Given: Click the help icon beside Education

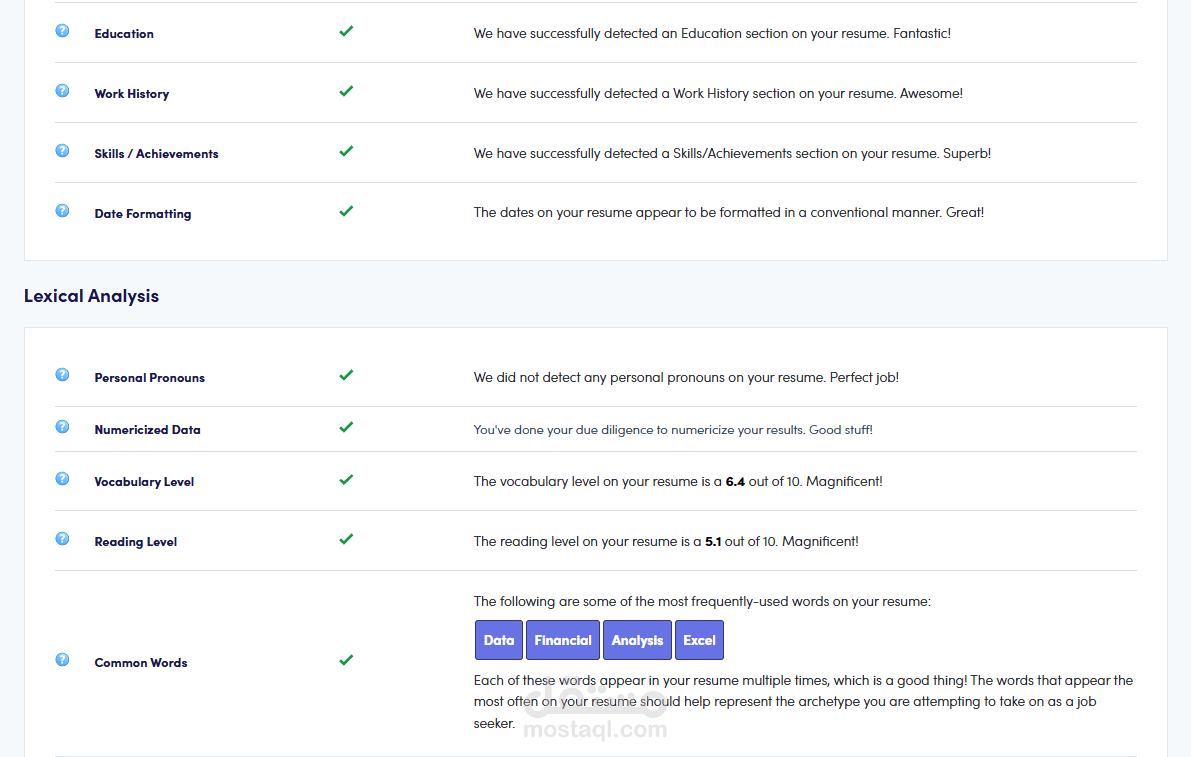Looking at the screenshot, I should point(62,31).
